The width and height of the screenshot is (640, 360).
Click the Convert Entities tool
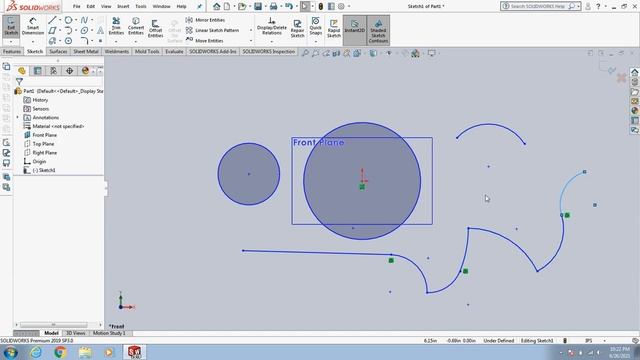pyautogui.click(x=136, y=26)
